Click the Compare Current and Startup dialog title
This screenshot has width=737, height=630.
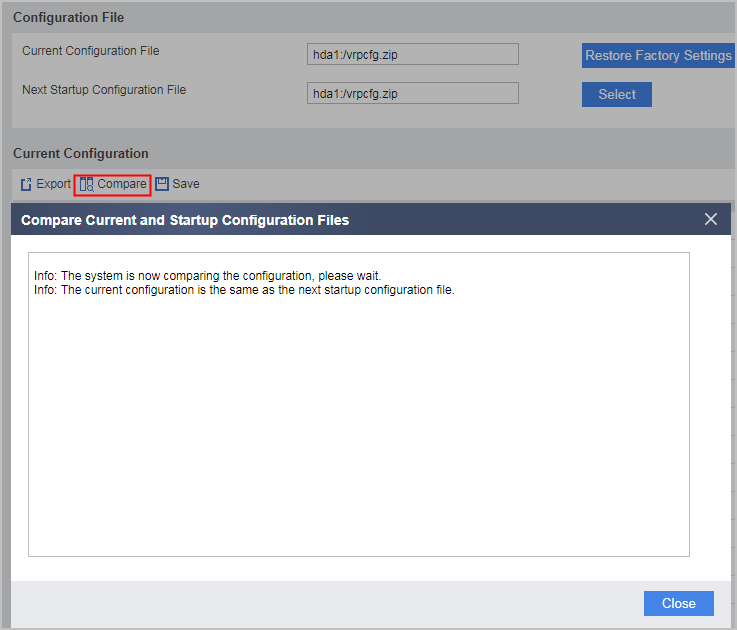[185, 220]
